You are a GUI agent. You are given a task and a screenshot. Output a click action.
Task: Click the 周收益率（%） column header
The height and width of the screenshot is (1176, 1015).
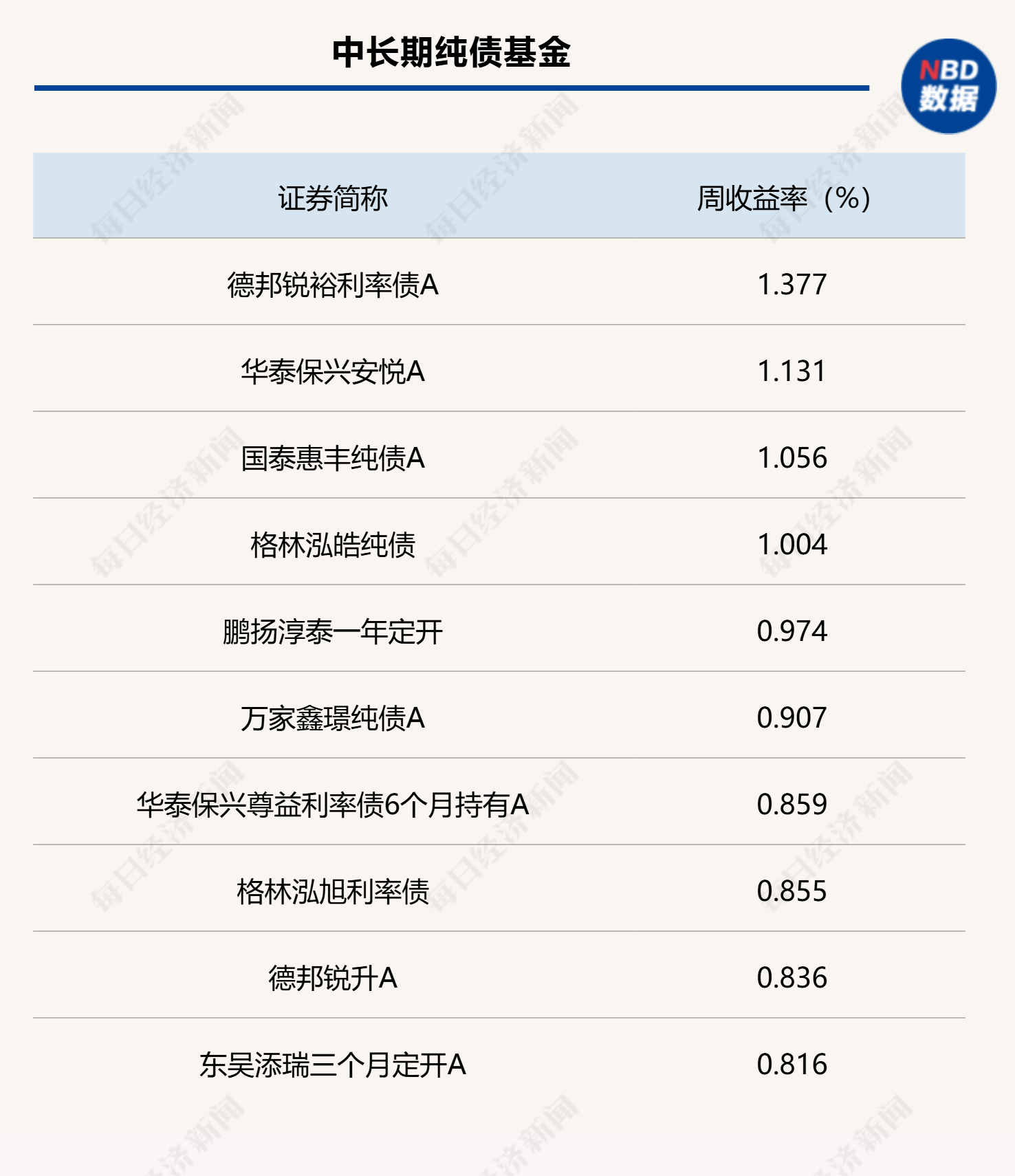[784, 199]
